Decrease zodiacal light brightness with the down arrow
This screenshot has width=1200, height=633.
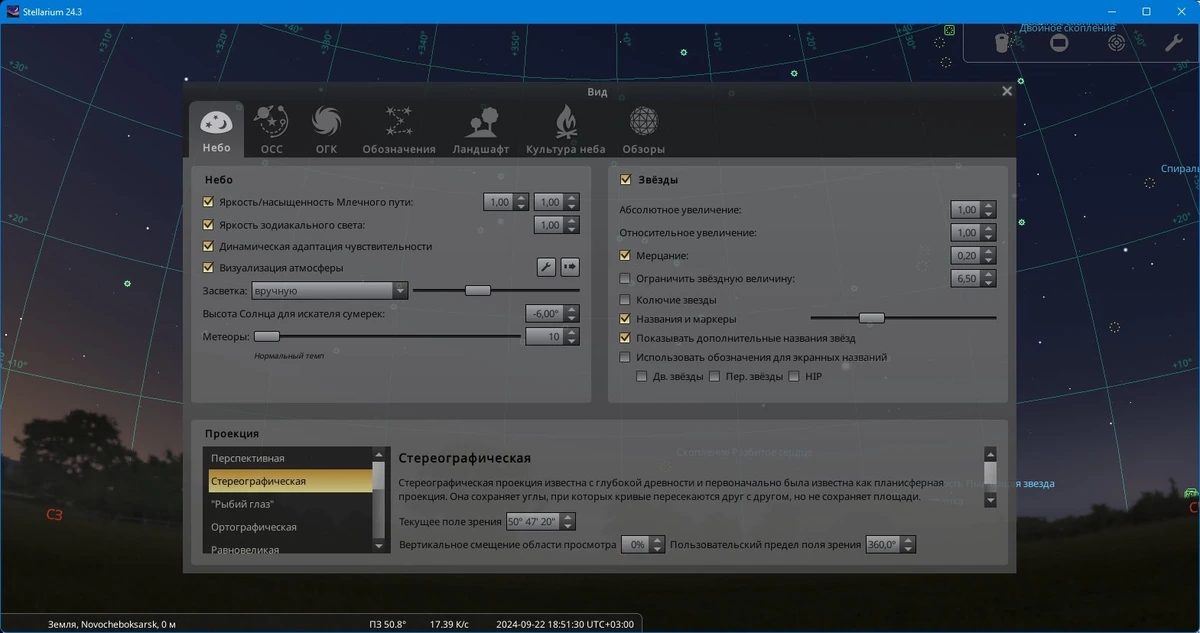(572, 230)
